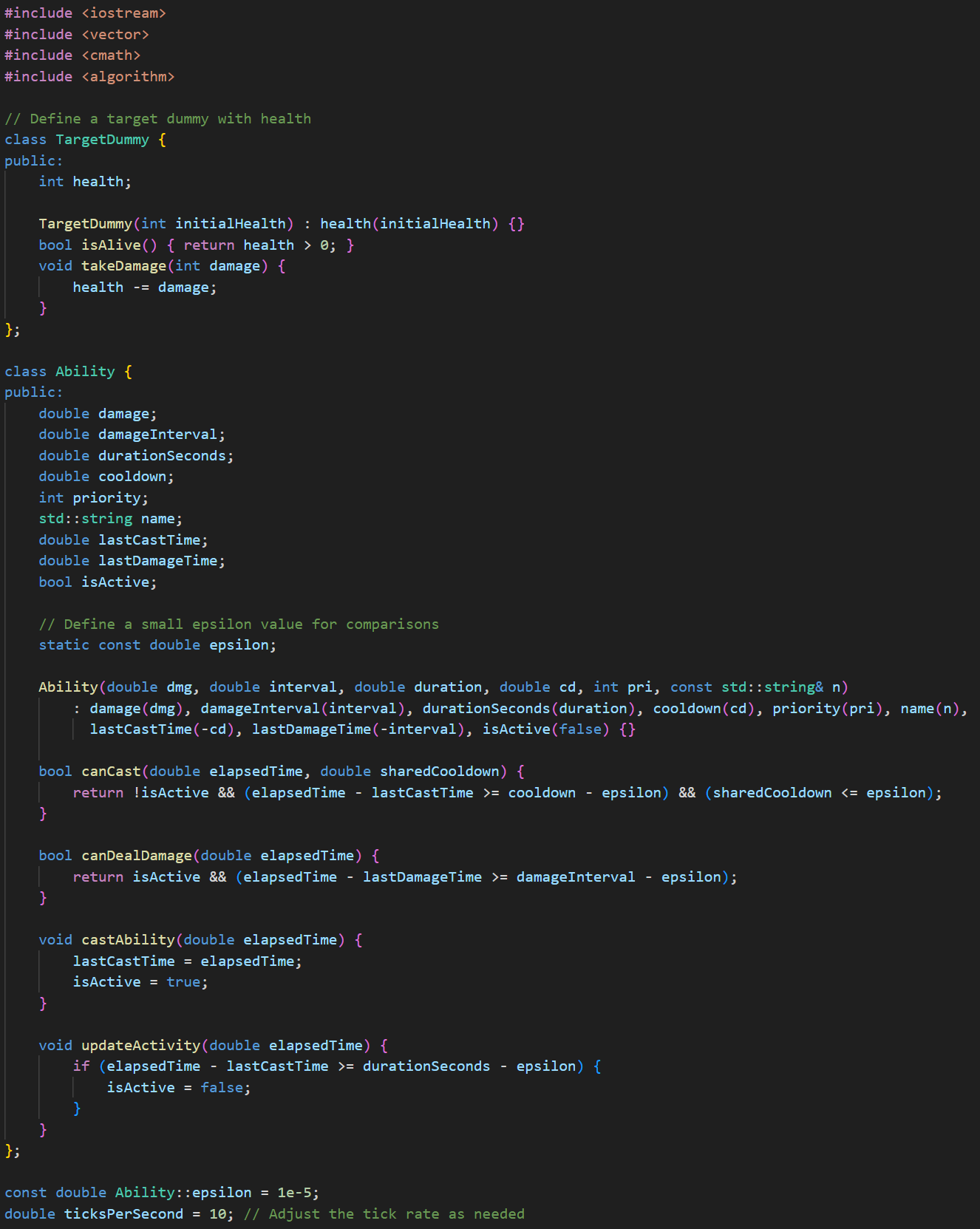Click the castAbility function name

click(128, 940)
